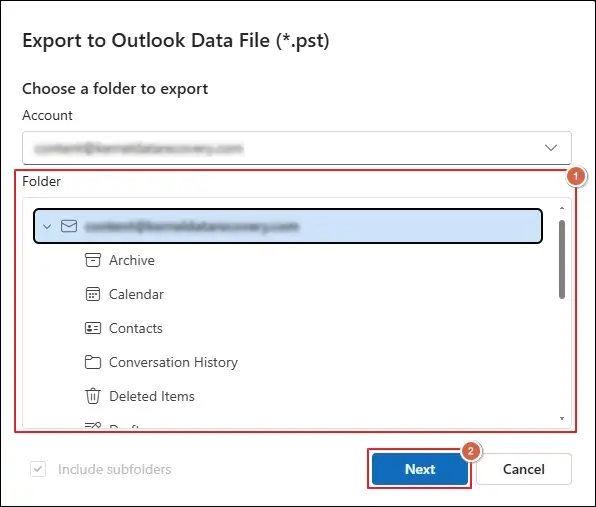Select the Calendar folder row
Screen dimensions: 596x507
click(288, 294)
